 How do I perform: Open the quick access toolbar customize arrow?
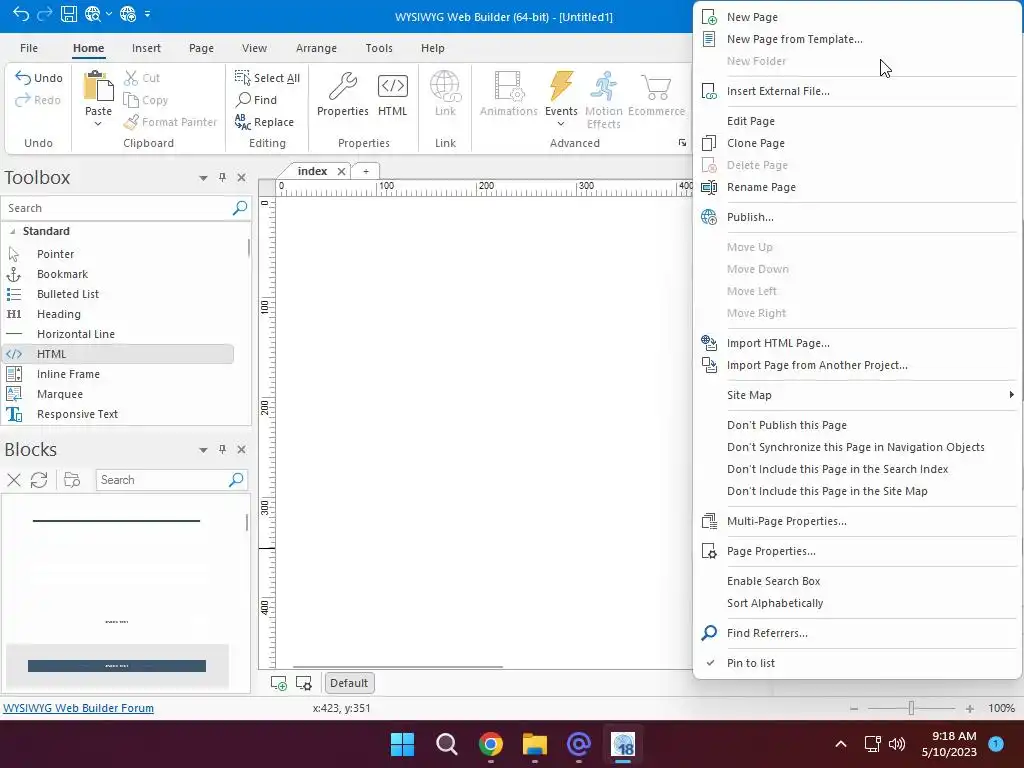148,14
